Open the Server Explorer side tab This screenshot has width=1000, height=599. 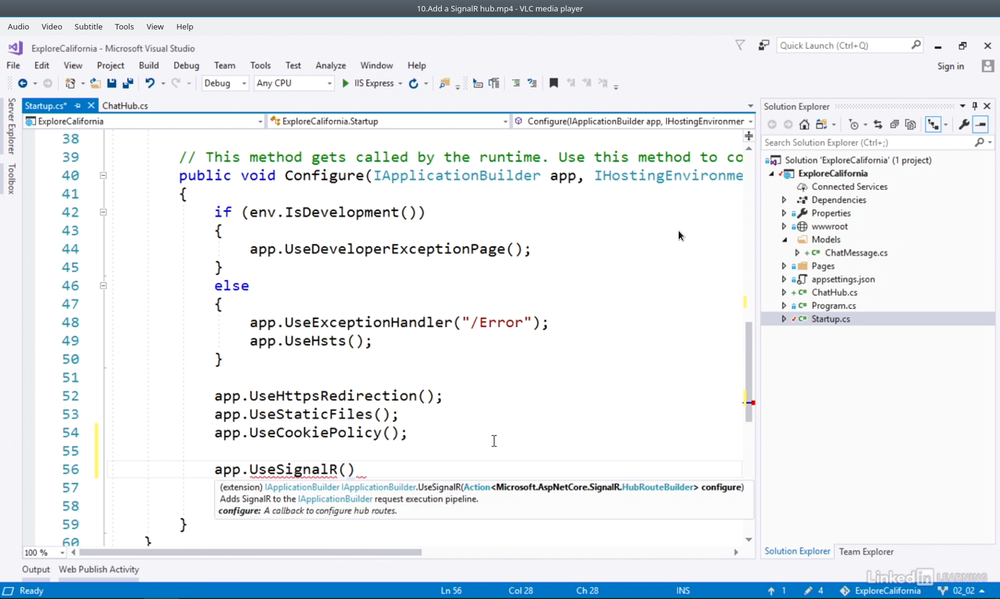click(x=11, y=126)
